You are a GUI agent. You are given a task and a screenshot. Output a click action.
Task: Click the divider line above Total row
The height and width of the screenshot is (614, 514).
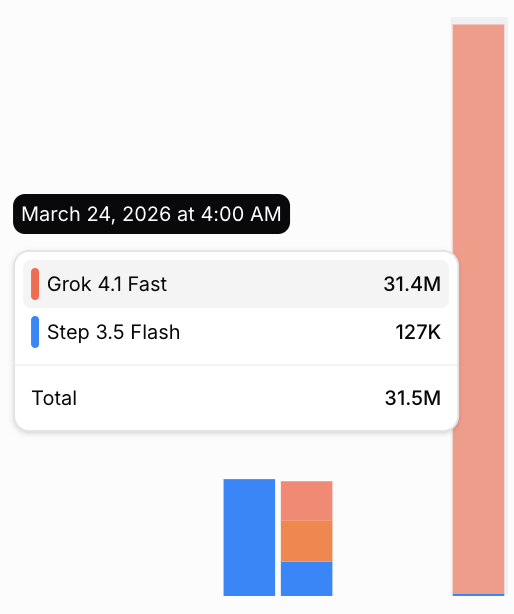click(236, 365)
